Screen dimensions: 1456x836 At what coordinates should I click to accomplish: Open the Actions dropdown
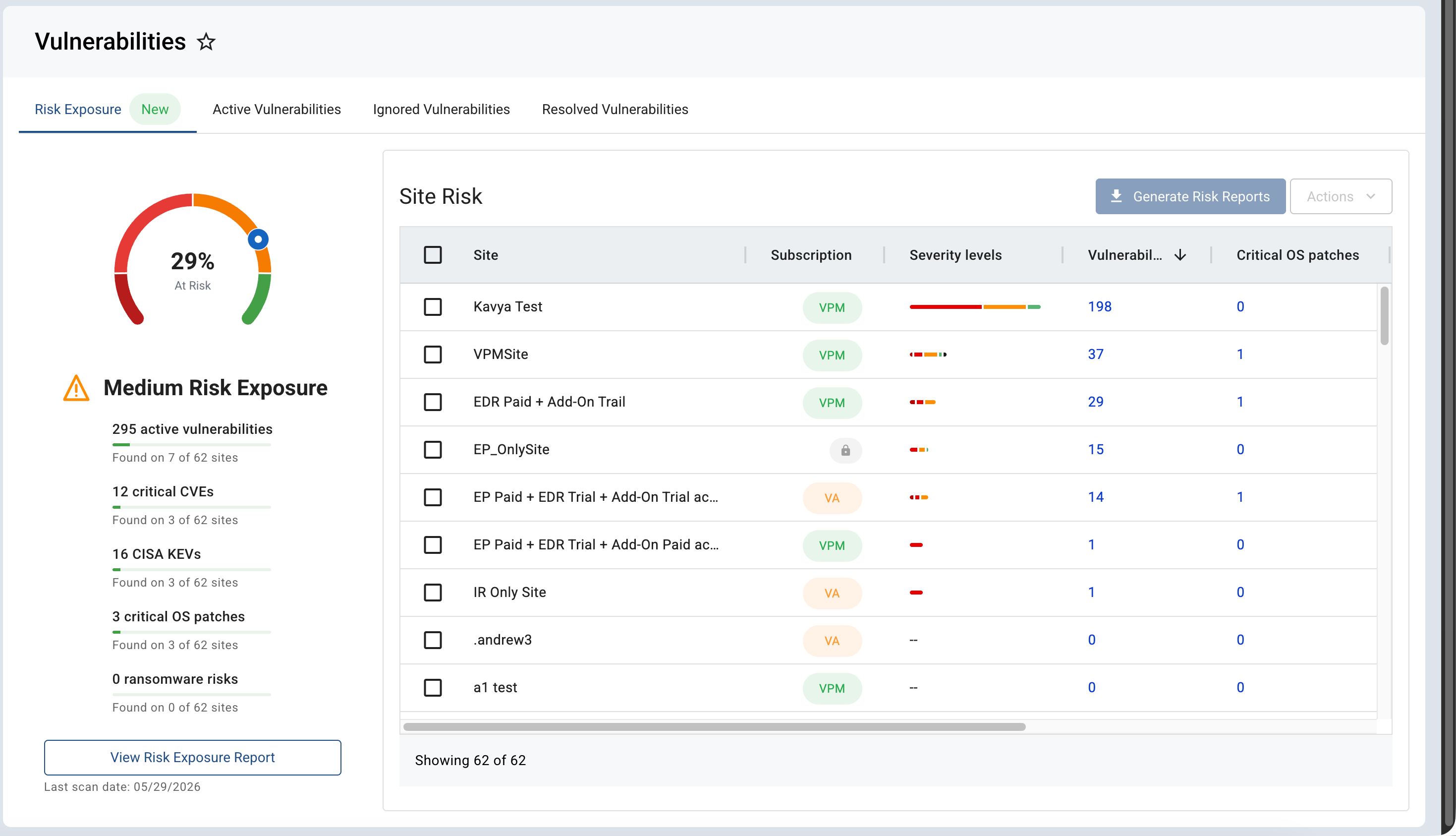(x=1341, y=196)
